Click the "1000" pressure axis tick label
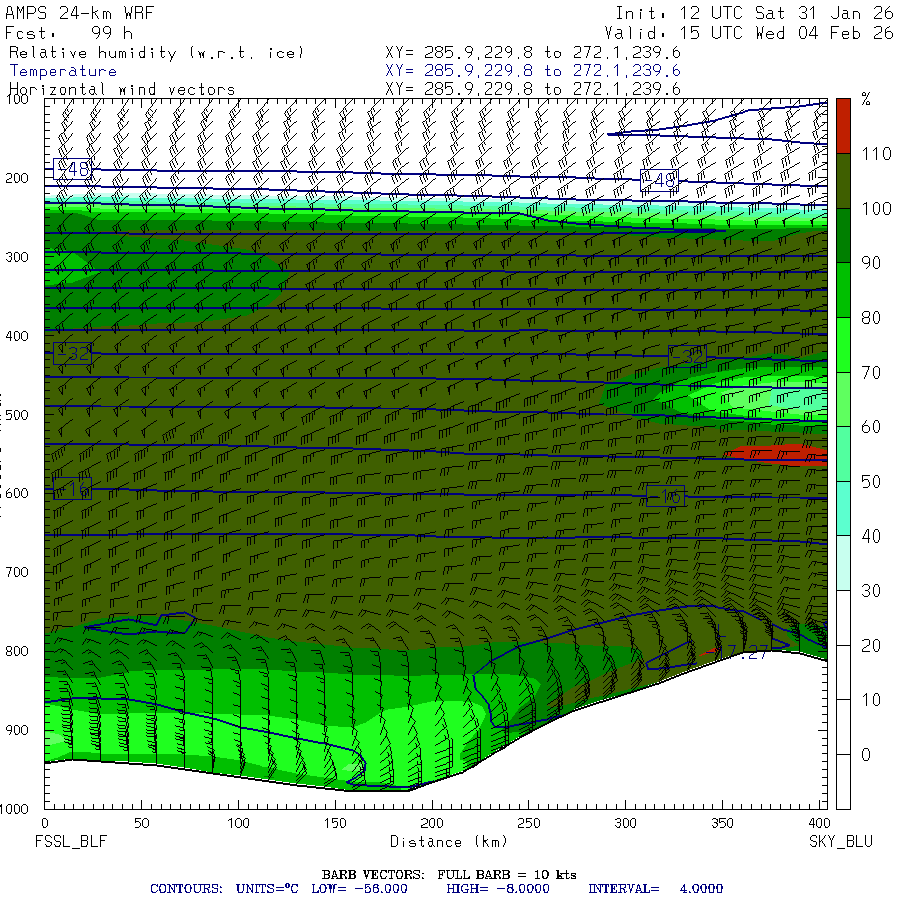The image size is (900, 900). pos(14,809)
